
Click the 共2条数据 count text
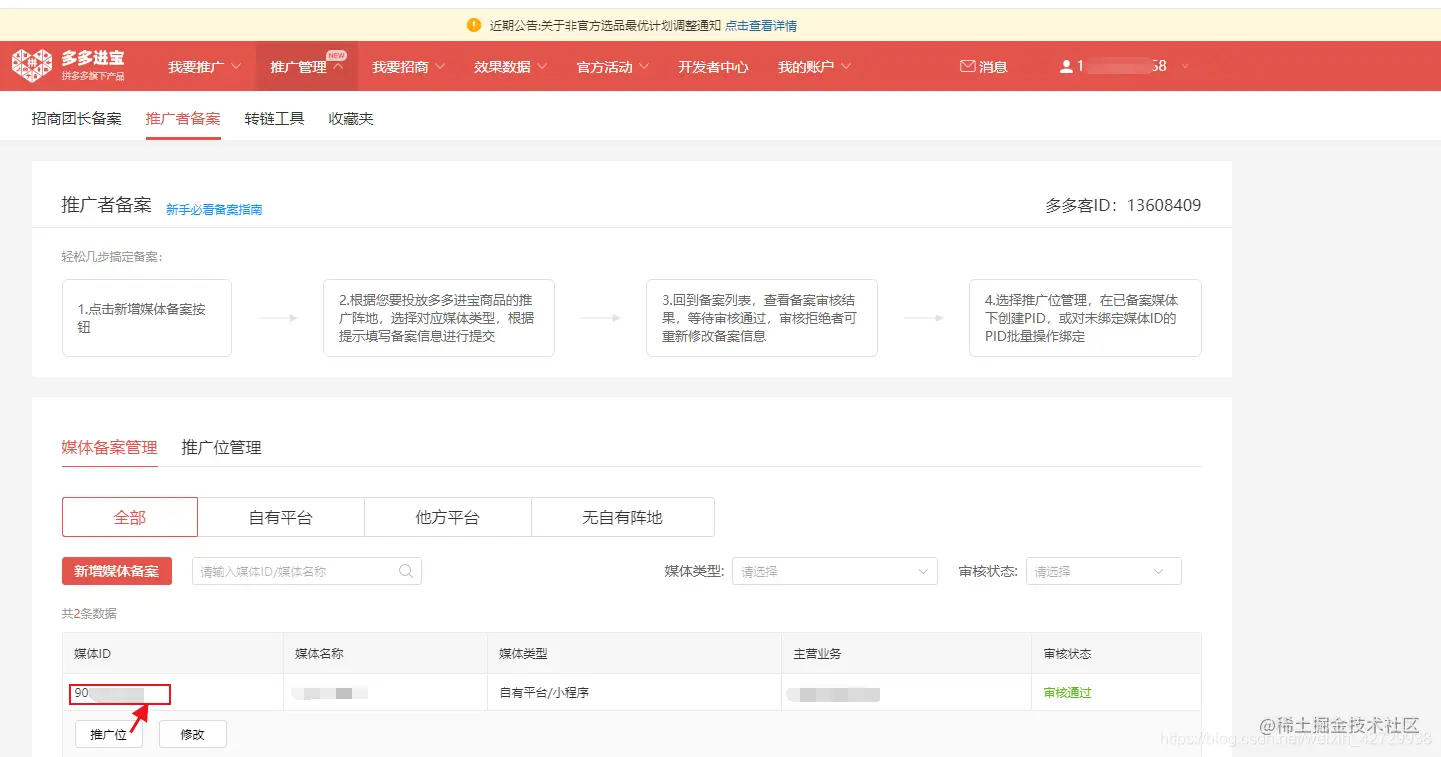(89, 613)
